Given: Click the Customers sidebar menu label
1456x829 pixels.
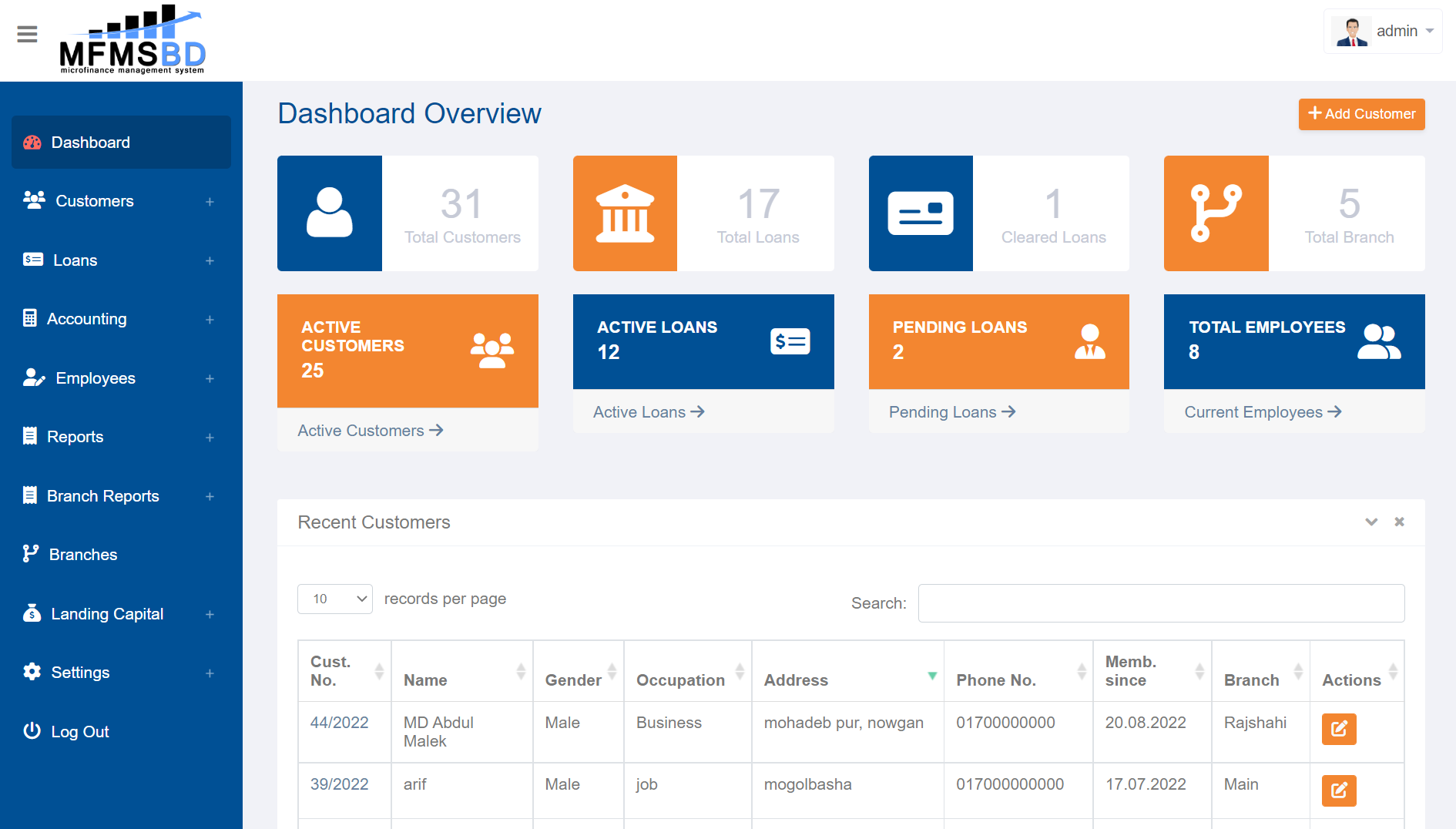Looking at the screenshot, I should (x=95, y=201).
